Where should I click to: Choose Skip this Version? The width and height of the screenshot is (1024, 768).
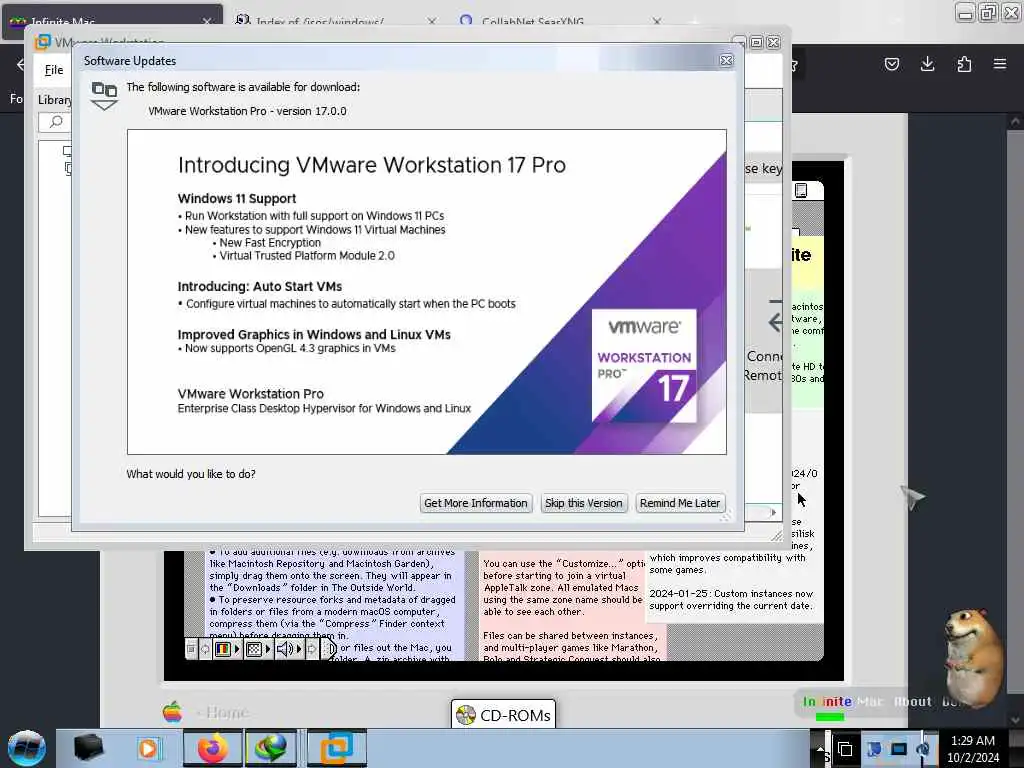point(583,503)
